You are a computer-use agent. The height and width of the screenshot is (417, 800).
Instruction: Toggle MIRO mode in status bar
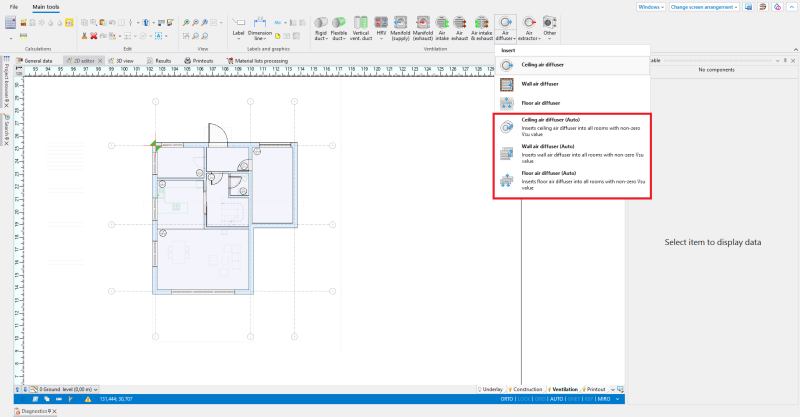[604, 399]
